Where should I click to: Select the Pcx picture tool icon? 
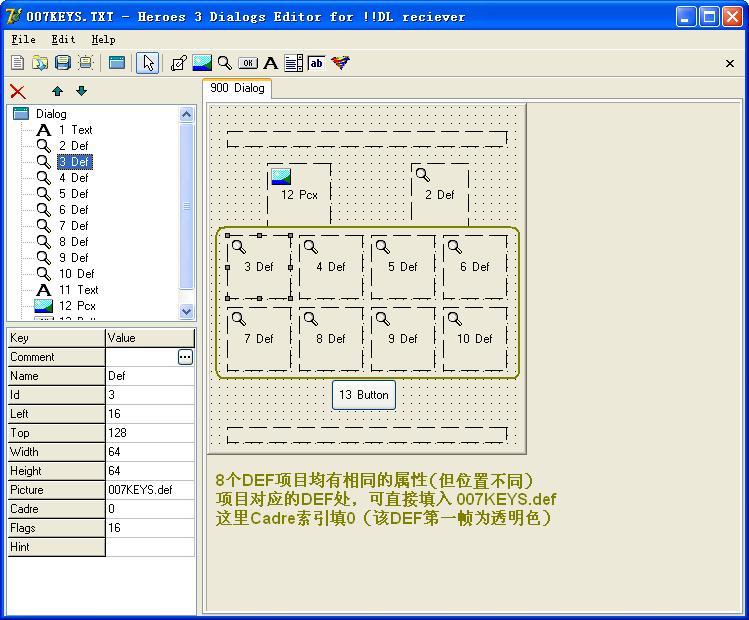point(202,63)
